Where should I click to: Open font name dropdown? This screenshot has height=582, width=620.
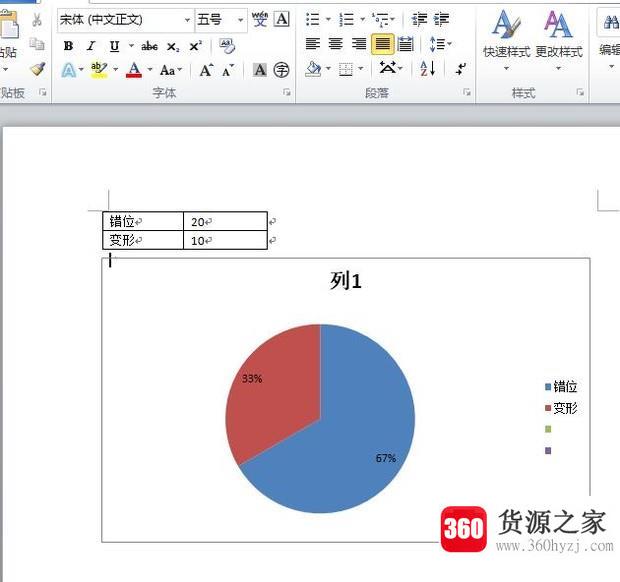tap(187, 20)
